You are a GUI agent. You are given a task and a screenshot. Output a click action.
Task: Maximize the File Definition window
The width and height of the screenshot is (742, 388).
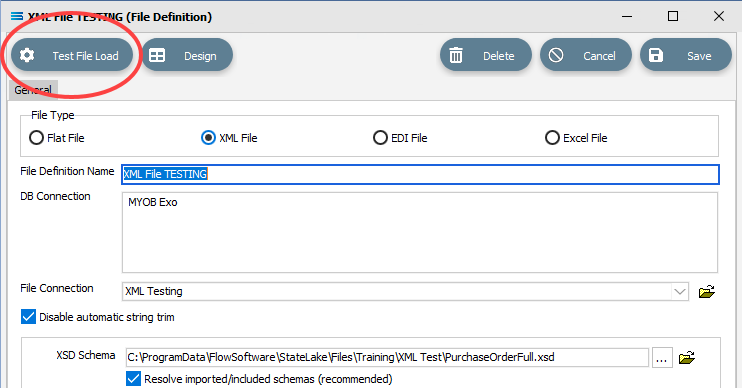tap(672, 17)
